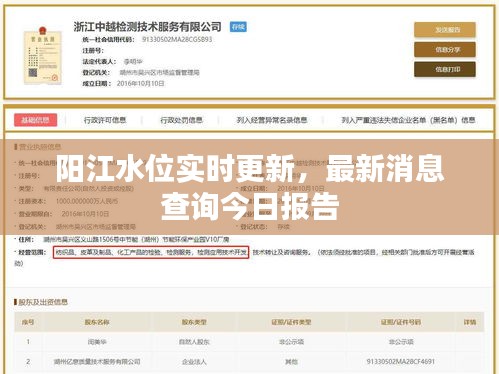Click company name 浙江中越检测技术服务有限公司

[147, 27]
